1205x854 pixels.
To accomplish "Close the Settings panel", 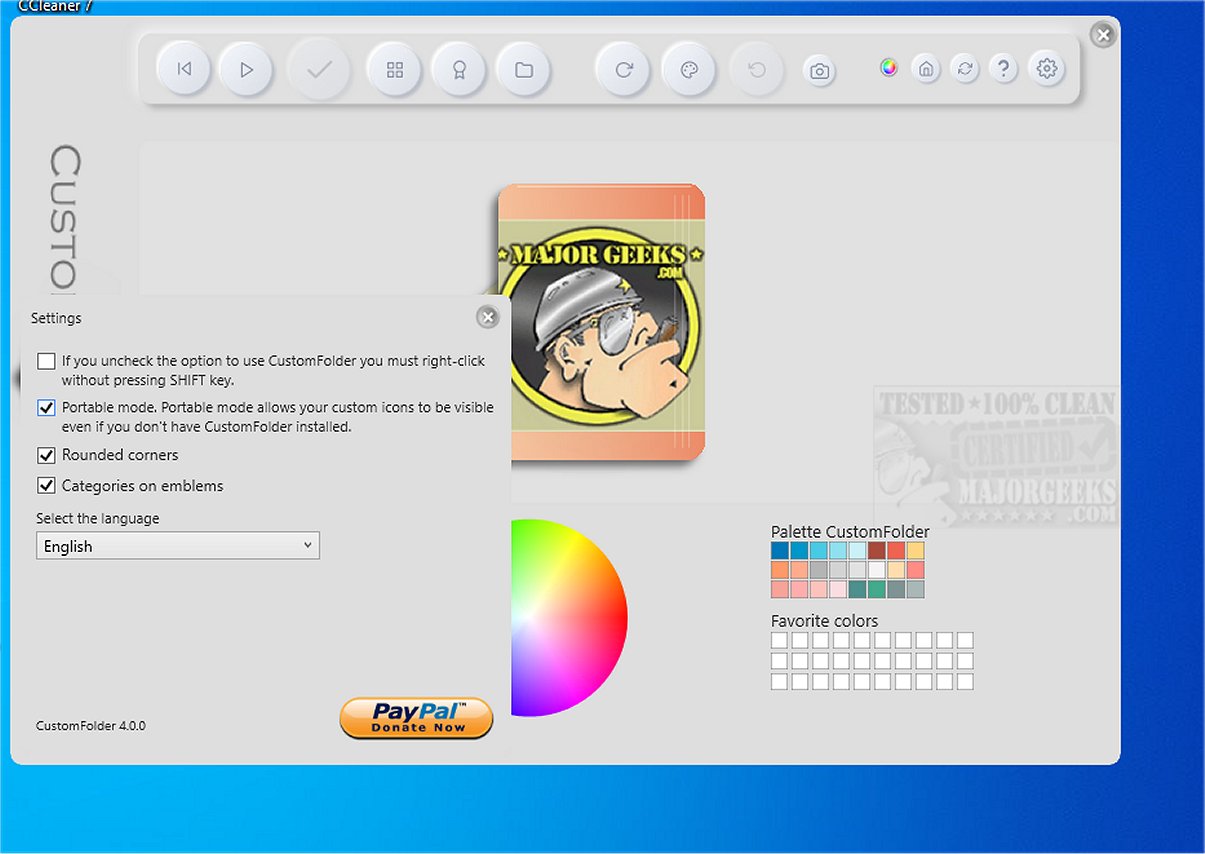I will (x=487, y=317).
